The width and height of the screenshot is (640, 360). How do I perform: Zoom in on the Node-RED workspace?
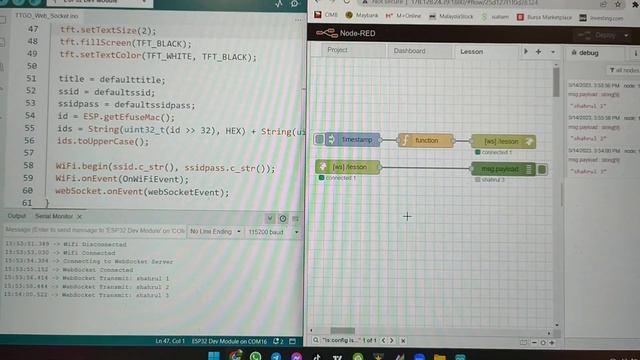(x=552, y=343)
